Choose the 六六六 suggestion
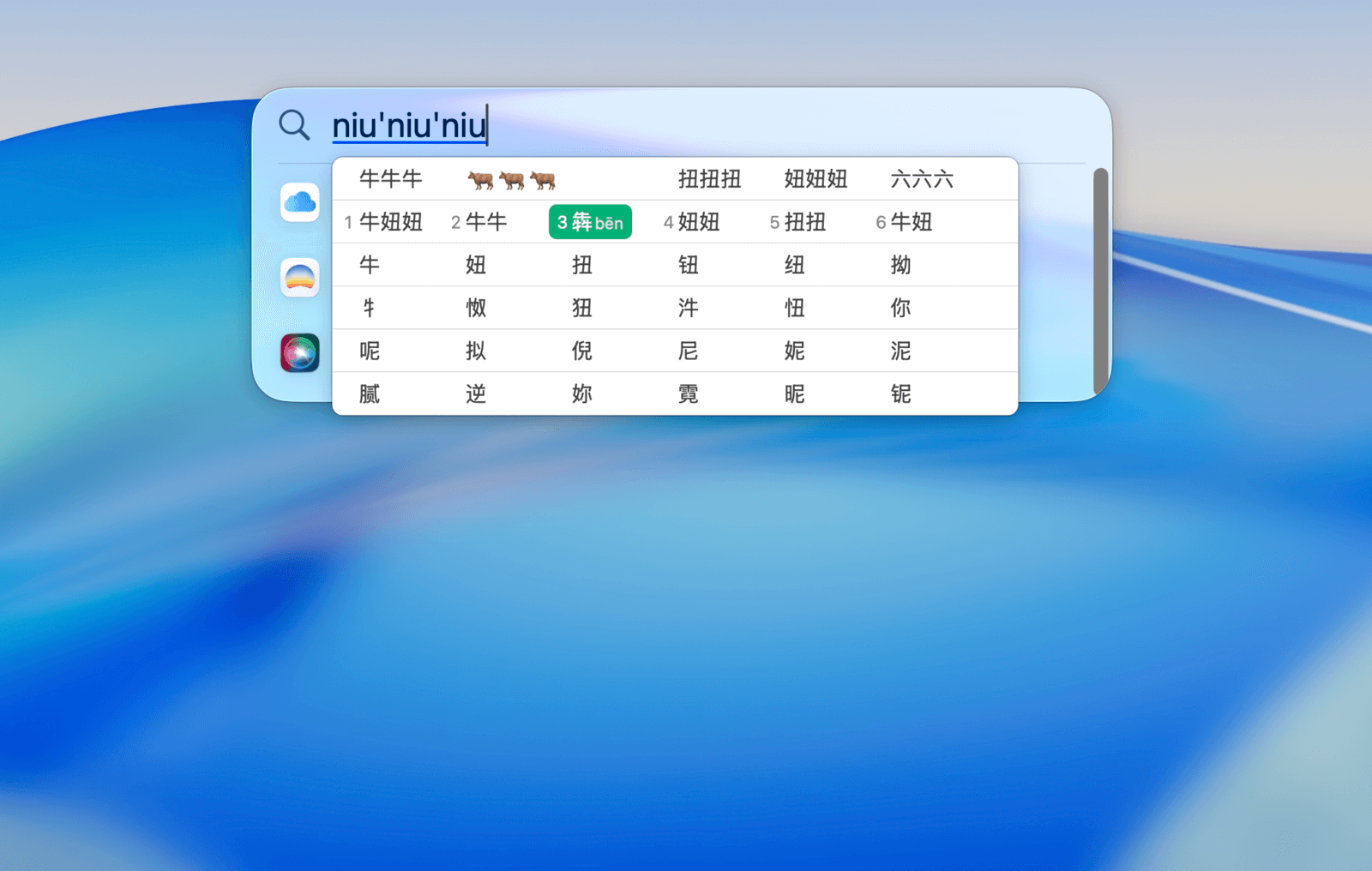1372x871 pixels. 922,179
